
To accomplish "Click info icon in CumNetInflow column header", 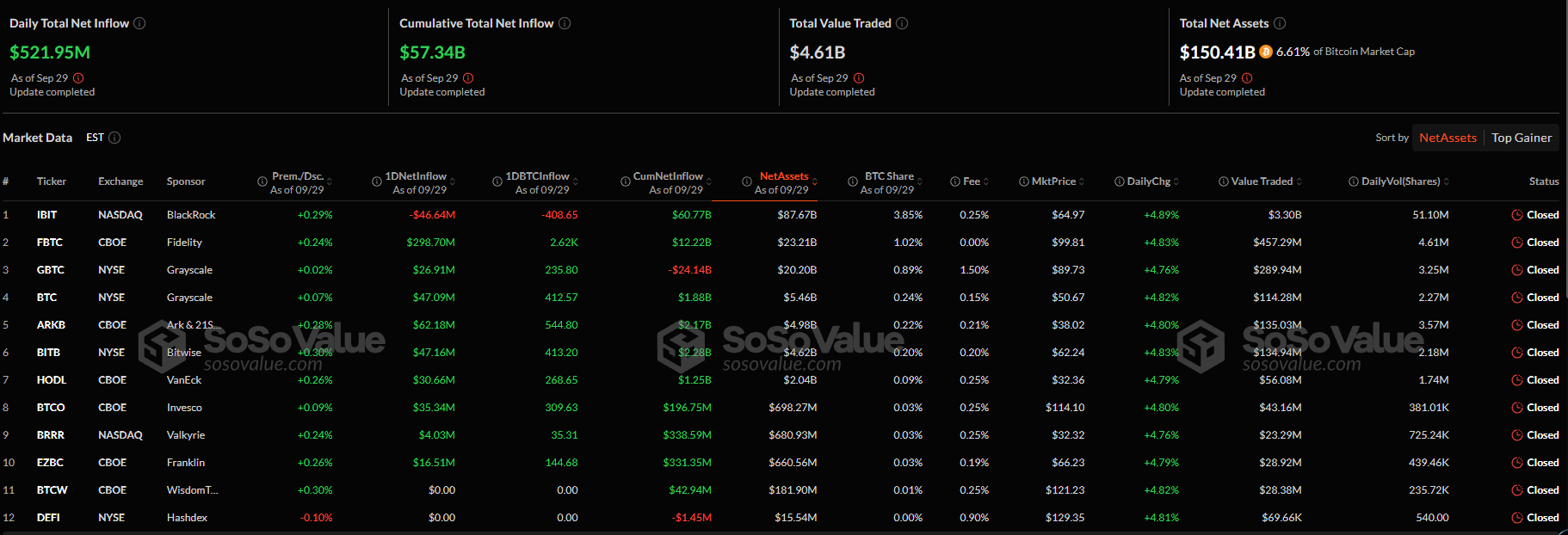I will pyautogui.click(x=626, y=181).
